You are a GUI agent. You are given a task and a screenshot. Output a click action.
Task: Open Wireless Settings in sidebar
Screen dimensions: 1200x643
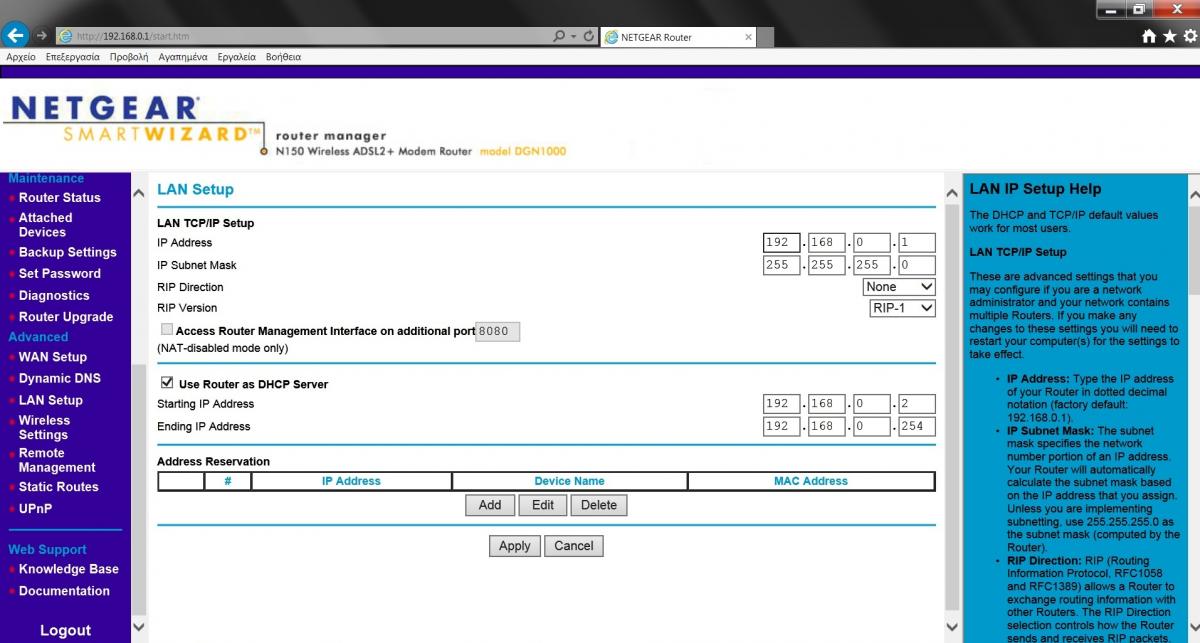point(44,428)
